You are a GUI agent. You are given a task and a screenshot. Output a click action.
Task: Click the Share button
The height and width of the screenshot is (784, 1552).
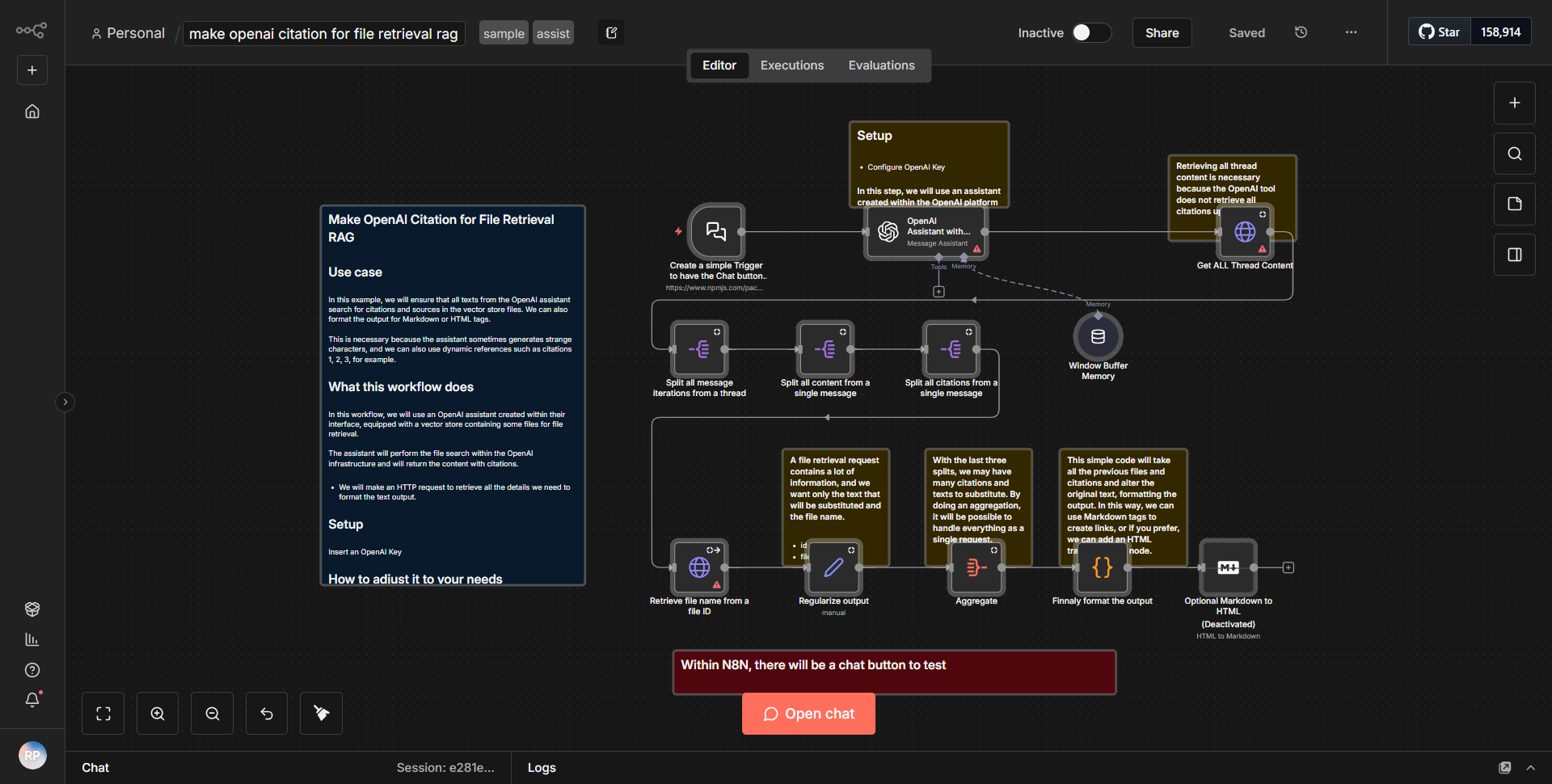(x=1162, y=32)
